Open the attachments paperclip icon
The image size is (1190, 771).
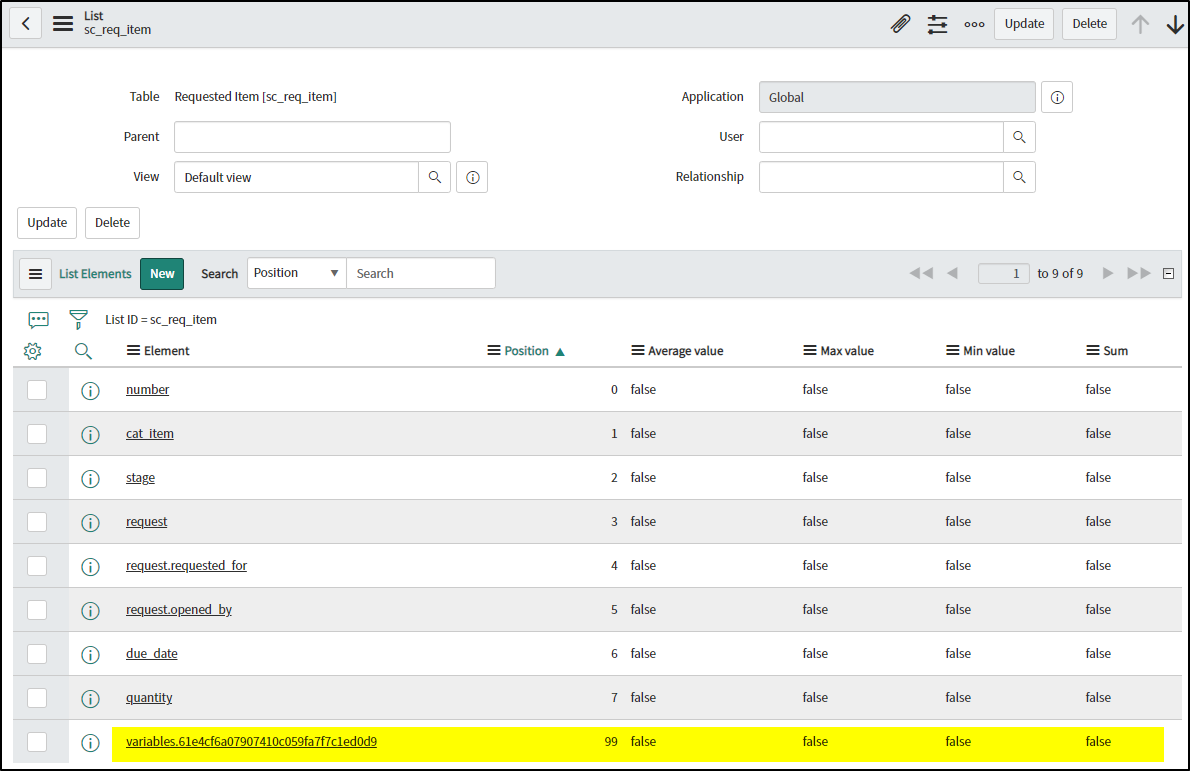pyautogui.click(x=900, y=23)
